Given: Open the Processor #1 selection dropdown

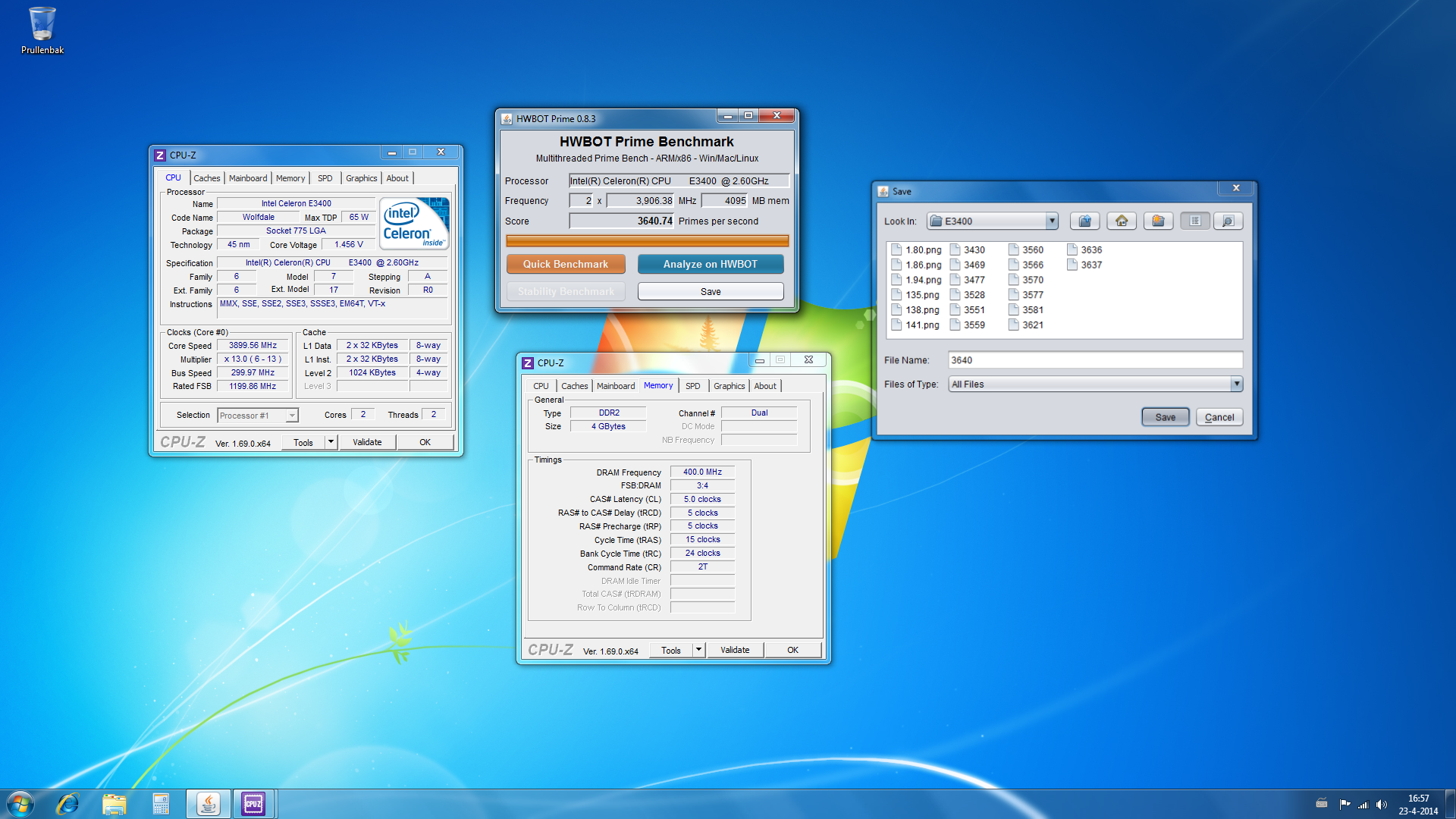Looking at the screenshot, I should point(258,416).
